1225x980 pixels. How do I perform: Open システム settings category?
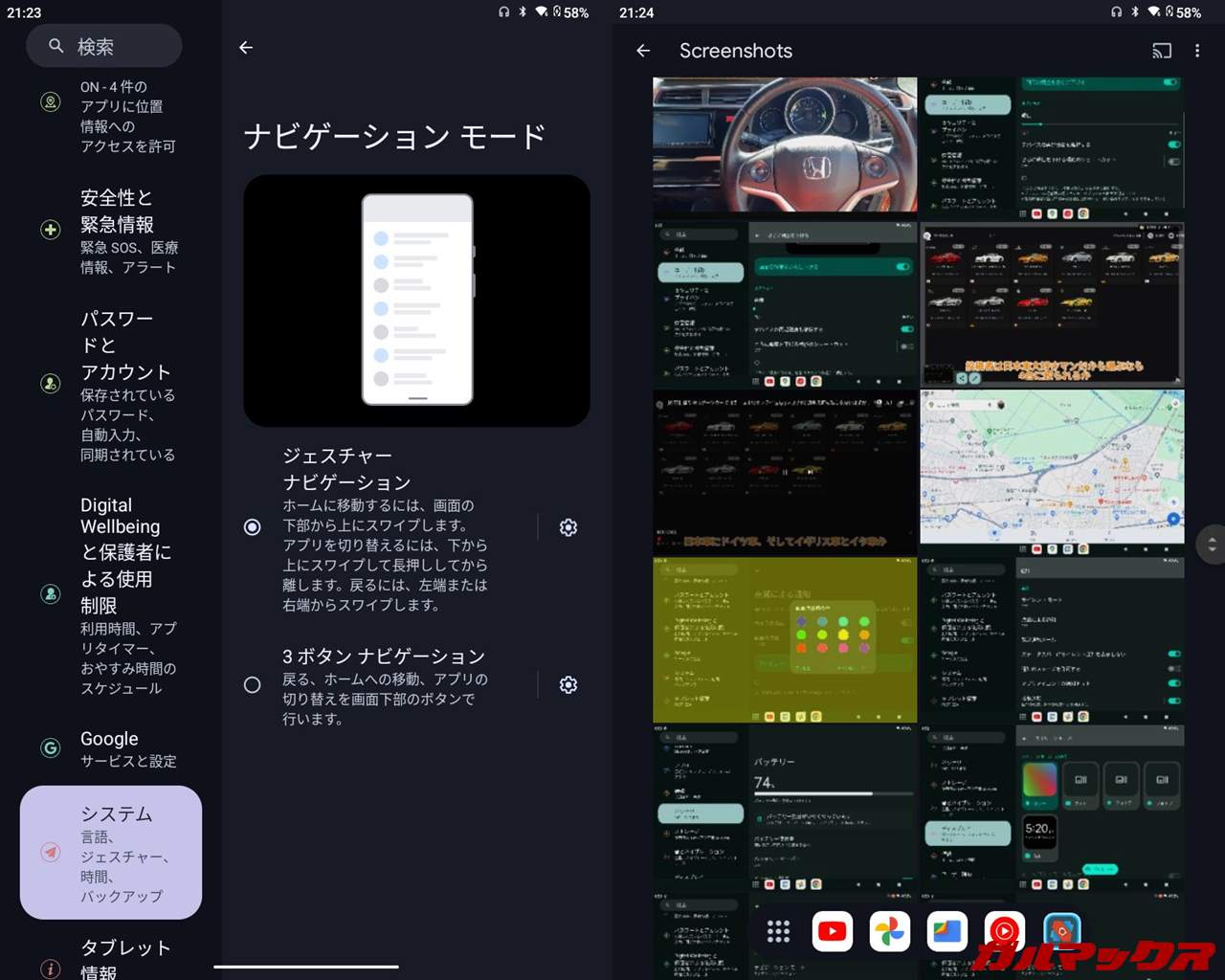(x=111, y=853)
